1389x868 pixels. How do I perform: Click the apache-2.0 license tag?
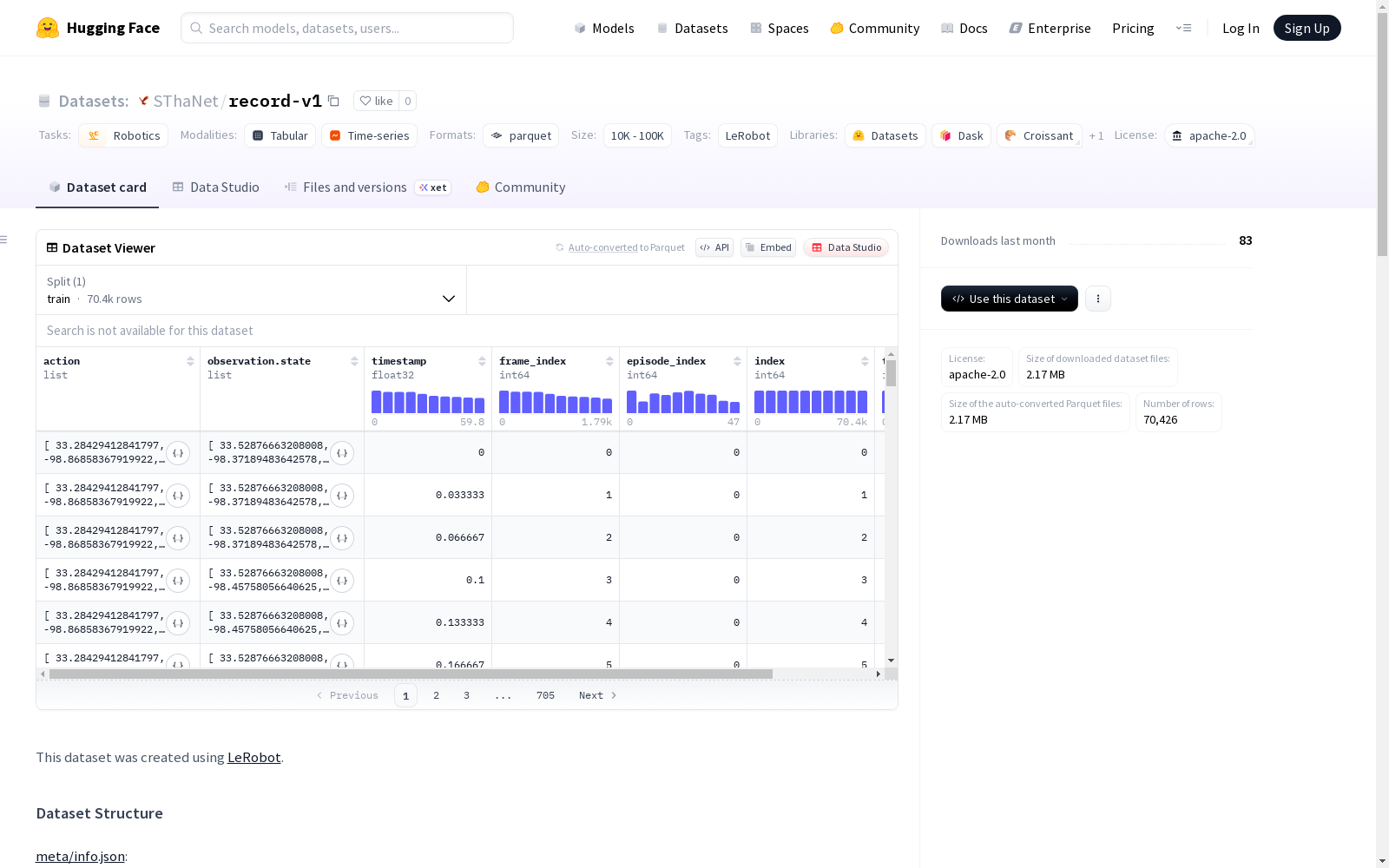1209,135
